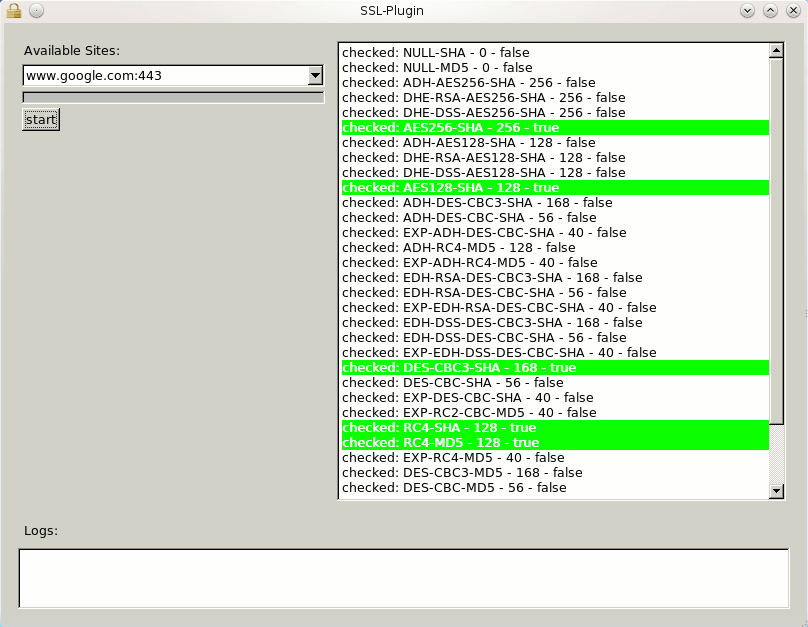Image resolution: width=808 pixels, height=627 pixels.
Task: Click the cipher list scroll-up arrow
Action: (777, 50)
